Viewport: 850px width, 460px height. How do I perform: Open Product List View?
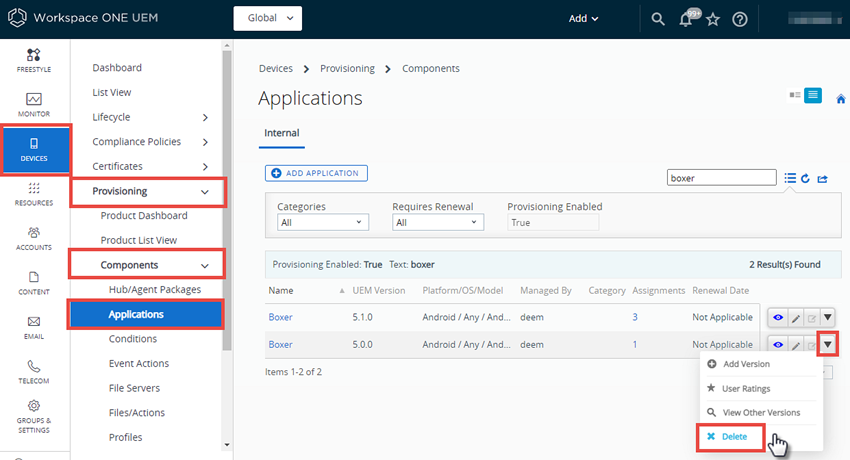139,240
